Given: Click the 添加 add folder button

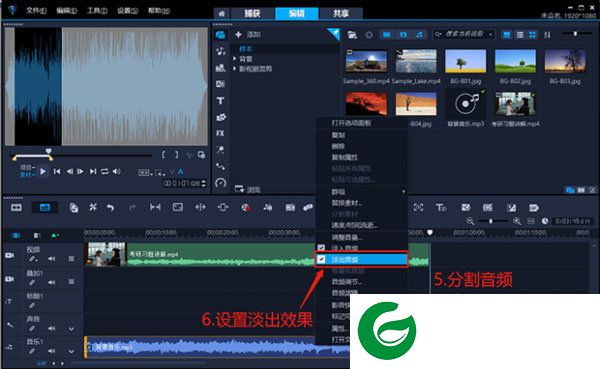Looking at the screenshot, I should 248,34.
